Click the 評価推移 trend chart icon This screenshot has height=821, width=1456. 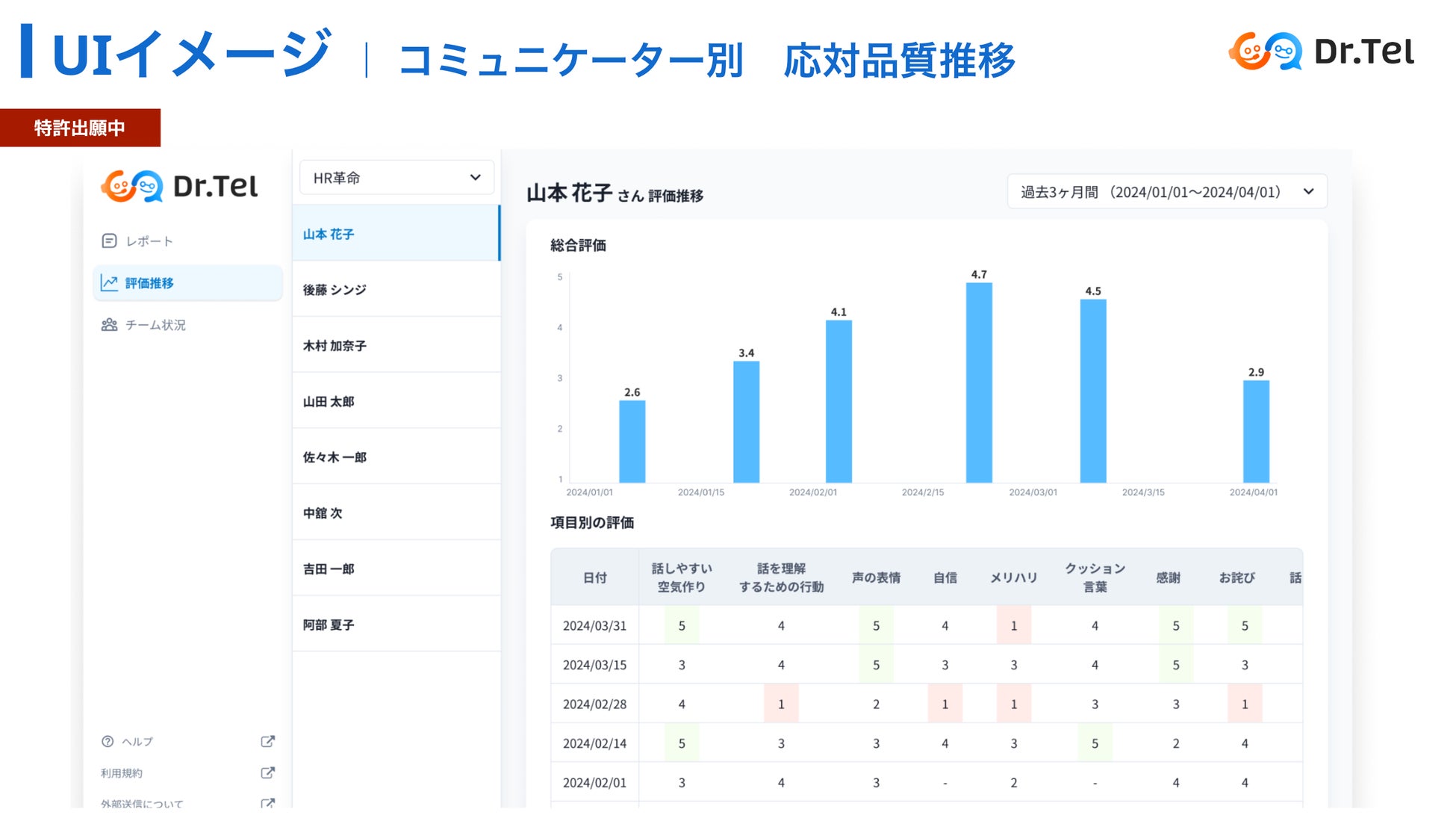(x=109, y=283)
